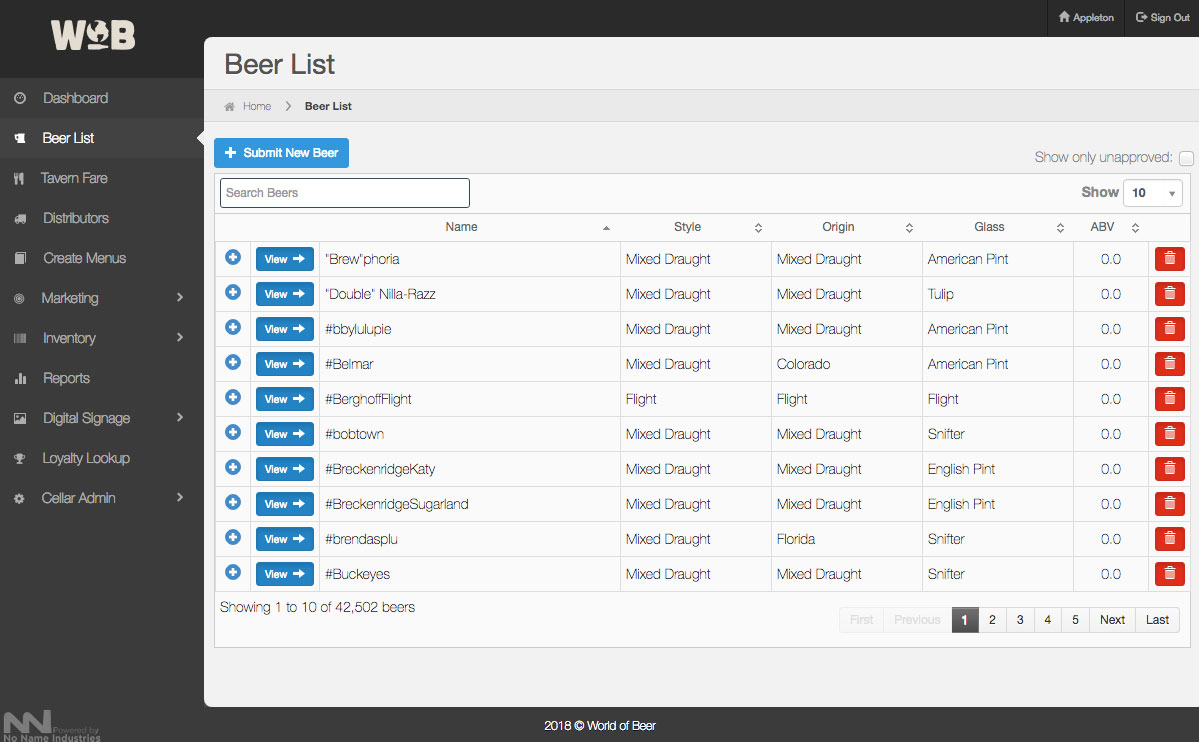Go to page 4 of the beer list

click(x=1048, y=620)
